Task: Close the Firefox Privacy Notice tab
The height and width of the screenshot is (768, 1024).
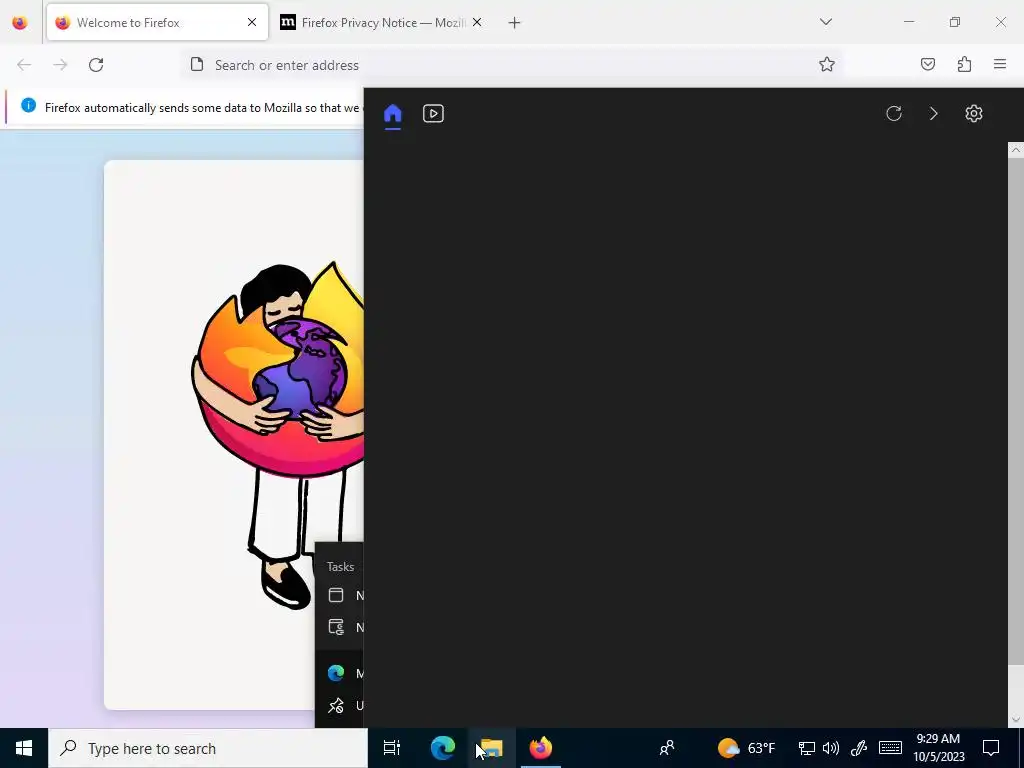Action: 477,22
